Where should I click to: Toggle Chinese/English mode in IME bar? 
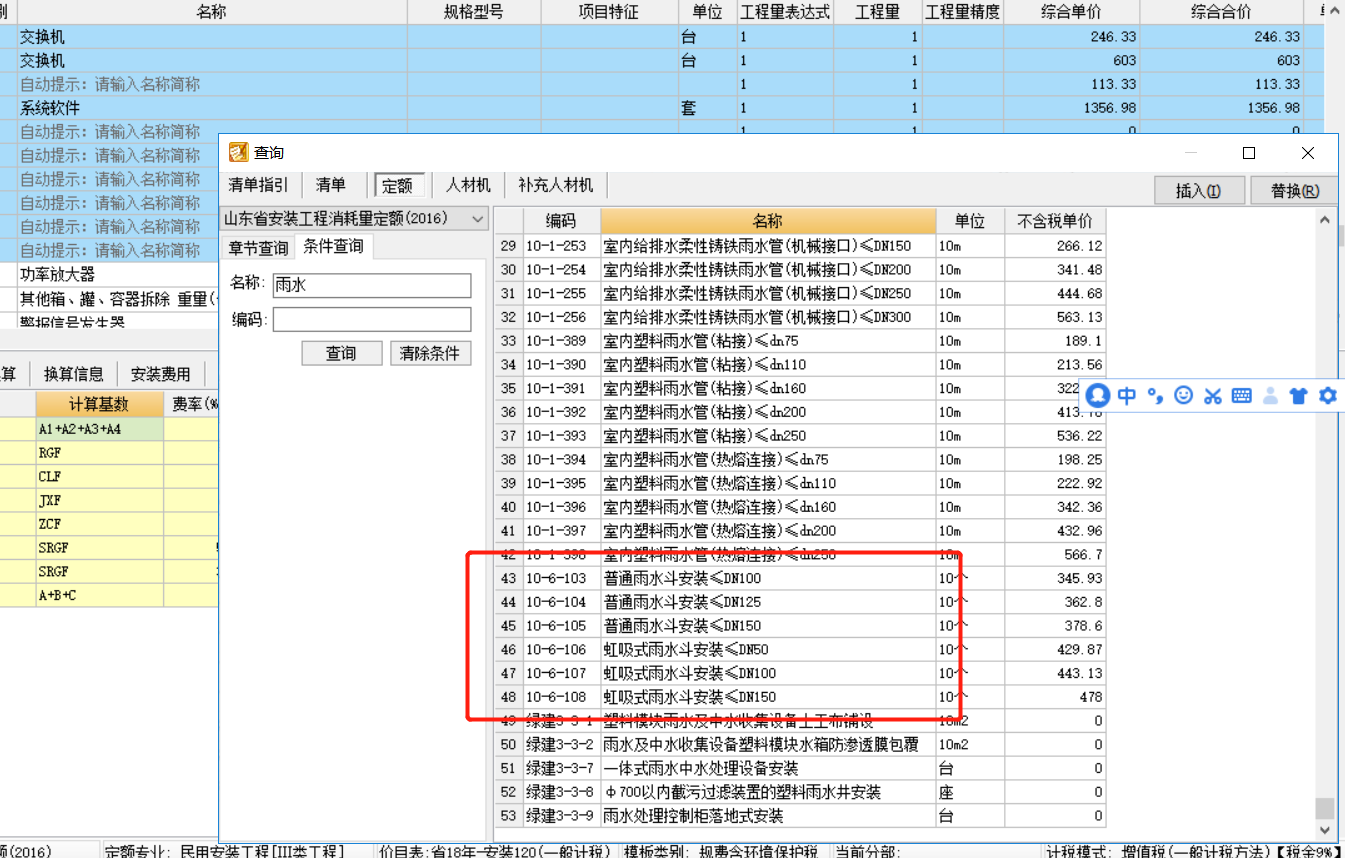(x=1127, y=395)
